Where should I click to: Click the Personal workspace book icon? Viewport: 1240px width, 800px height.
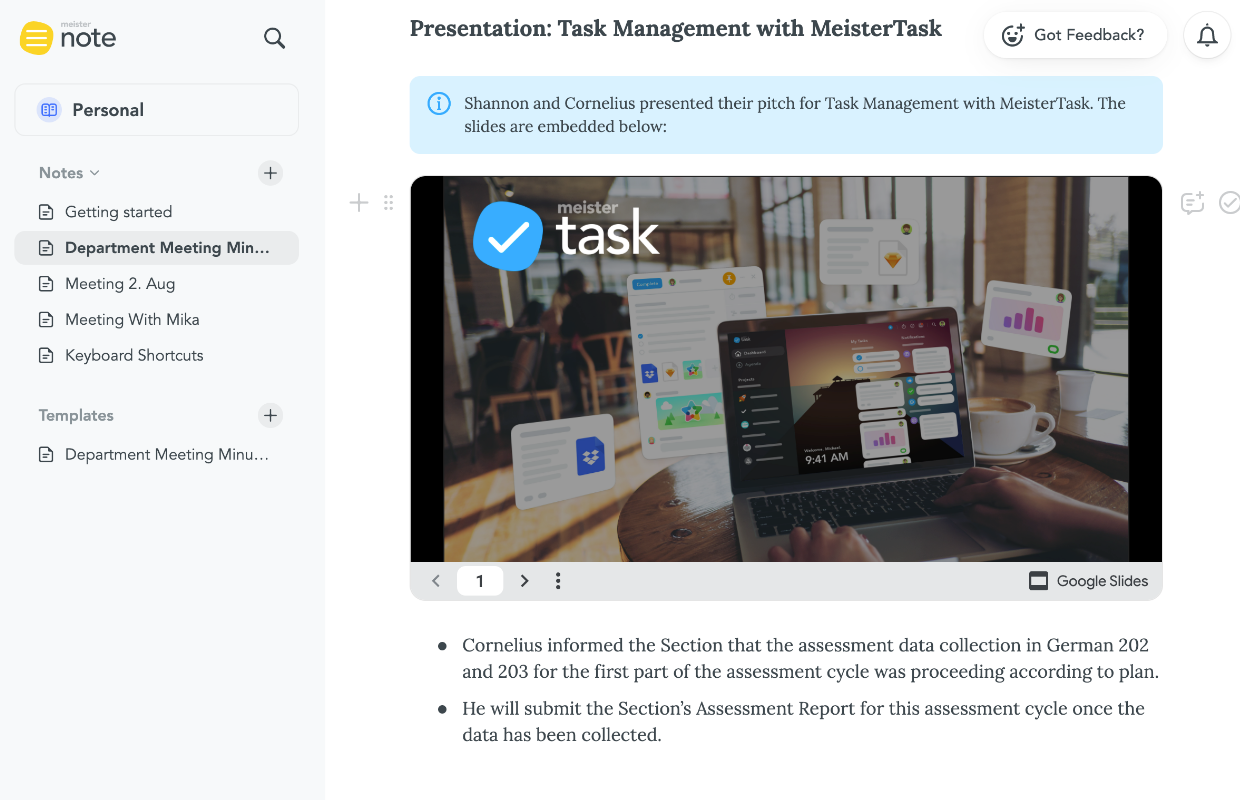[49, 110]
